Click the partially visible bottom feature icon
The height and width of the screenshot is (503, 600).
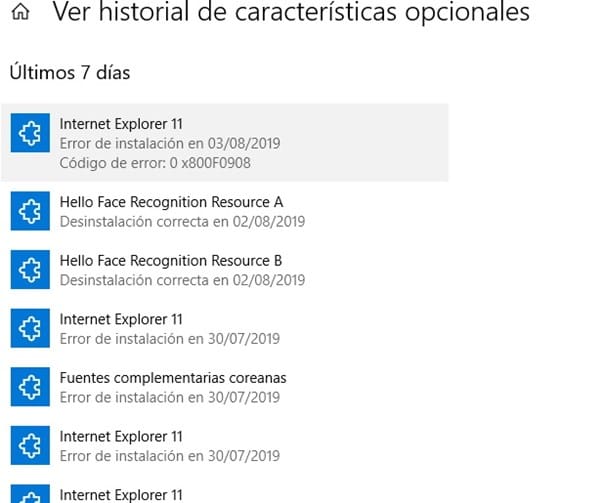[29, 494]
